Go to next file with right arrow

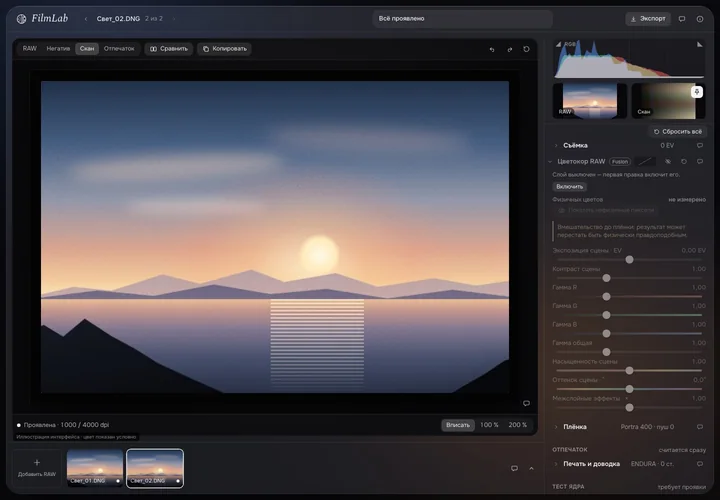[174, 19]
